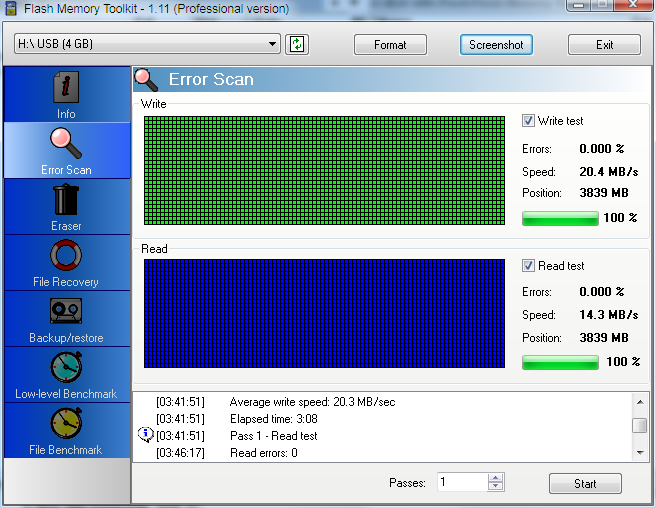Click the Passes input field
The image size is (656, 508).
[x=463, y=482]
